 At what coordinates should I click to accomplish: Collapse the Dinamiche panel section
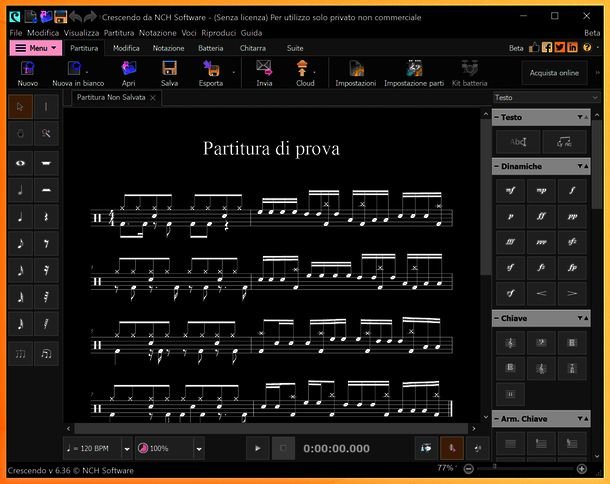click(x=496, y=167)
